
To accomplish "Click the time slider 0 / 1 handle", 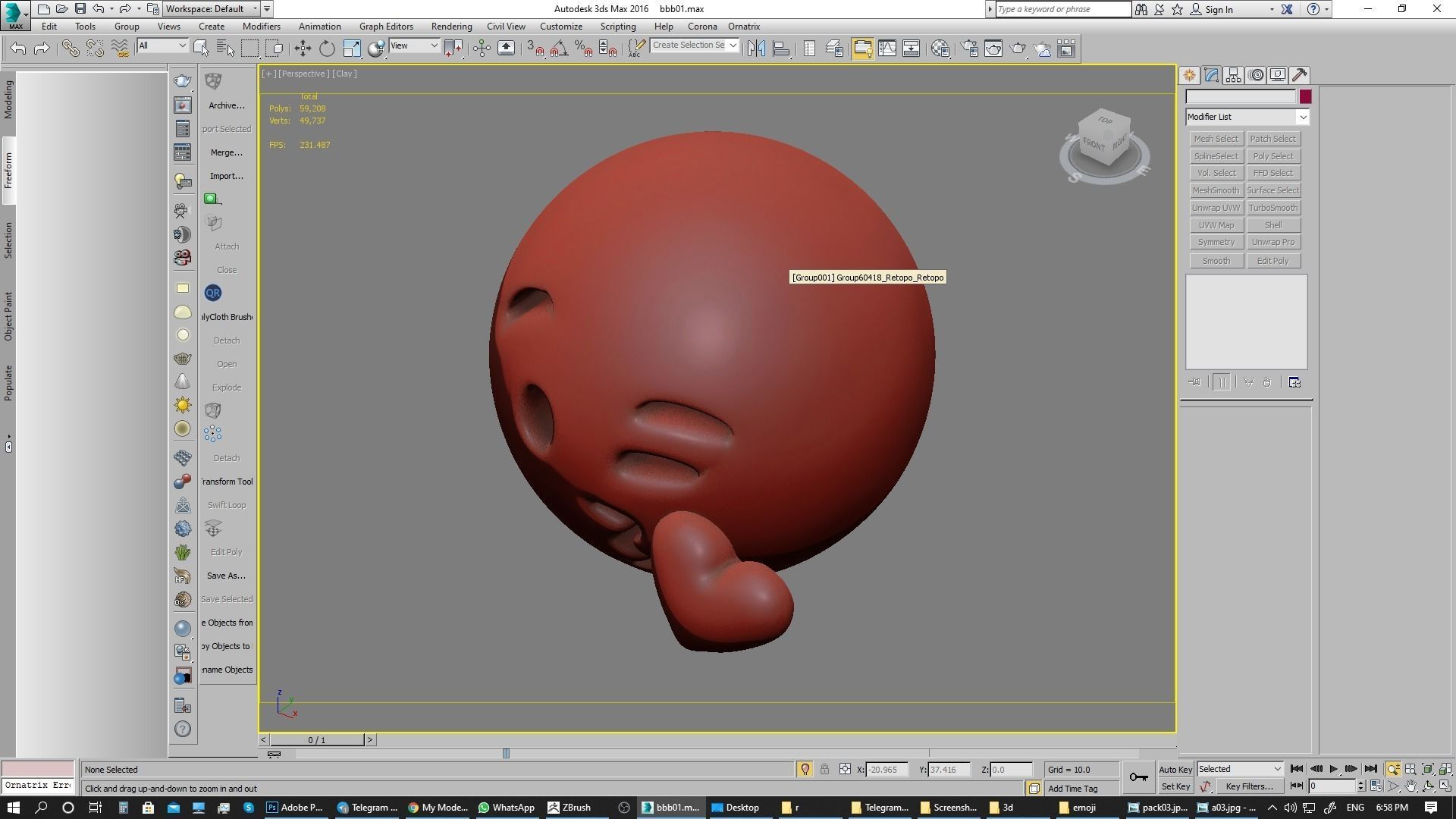I will [317, 739].
